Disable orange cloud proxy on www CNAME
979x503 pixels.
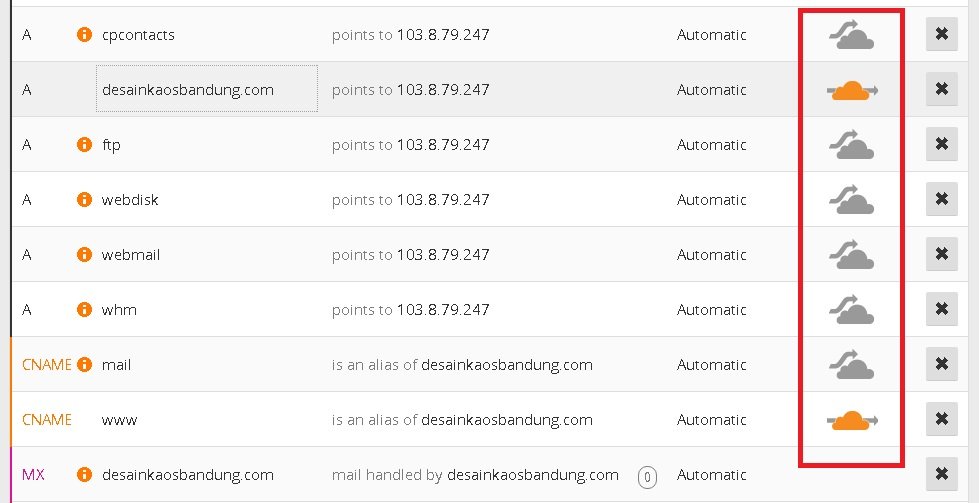pyautogui.click(x=851, y=420)
